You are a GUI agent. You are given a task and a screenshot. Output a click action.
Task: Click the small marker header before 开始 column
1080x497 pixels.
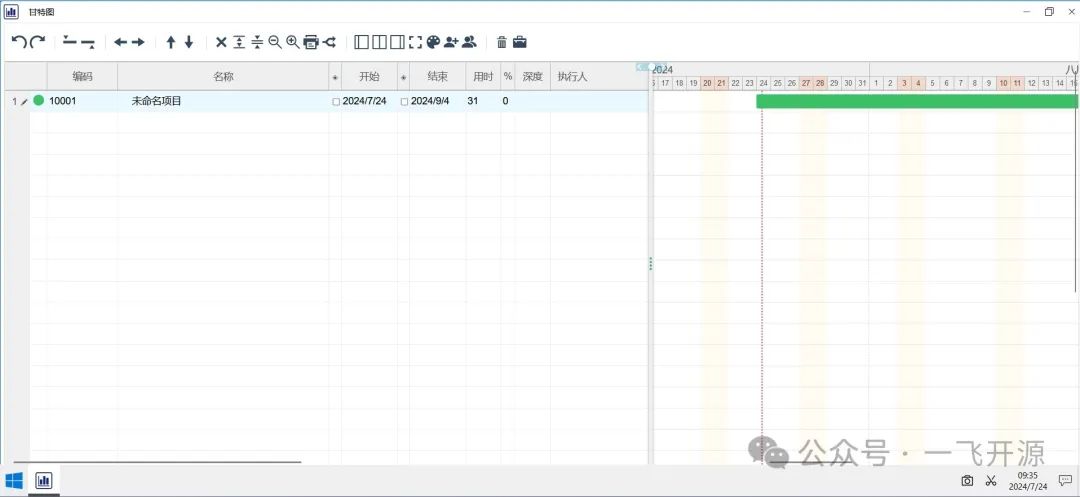tap(335, 77)
